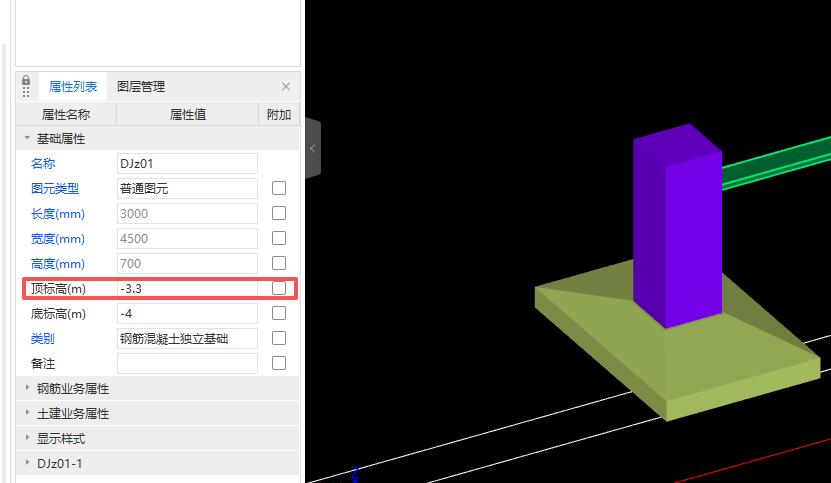This screenshot has width=831, height=483.
Task: Select the purple column in the 3D view
Action: pyautogui.click(x=678, y=228)
